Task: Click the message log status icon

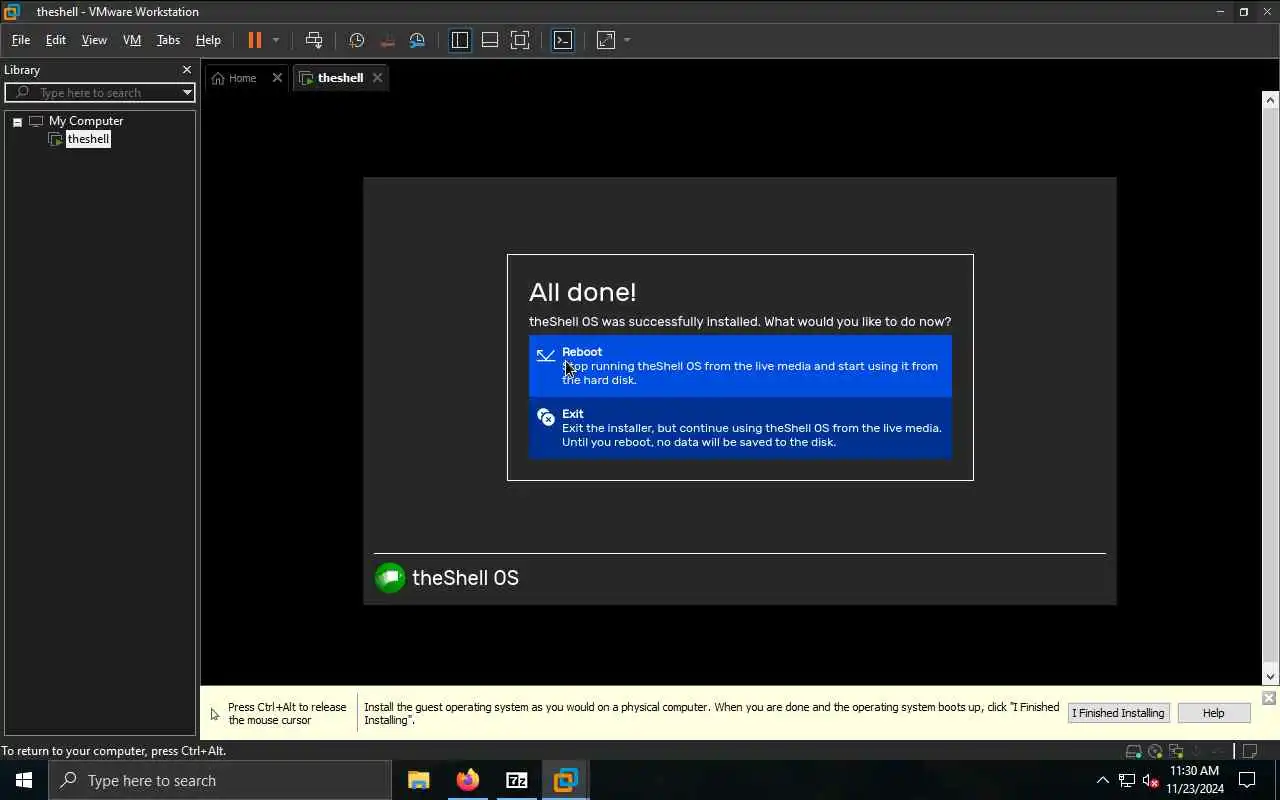Action: click(x=1248, y=751)
